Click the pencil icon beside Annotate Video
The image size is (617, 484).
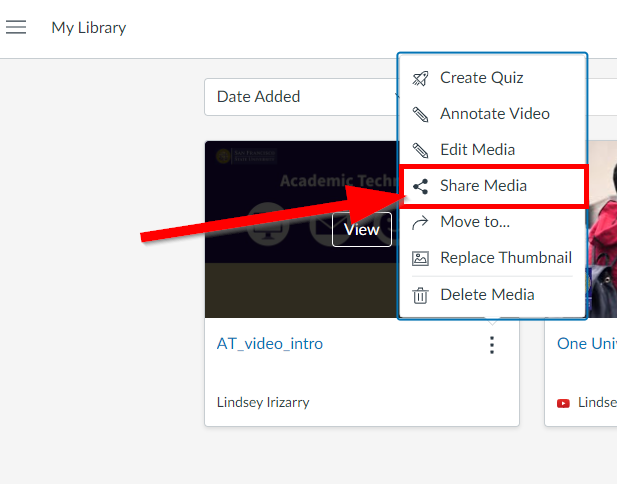click(420, 115)
